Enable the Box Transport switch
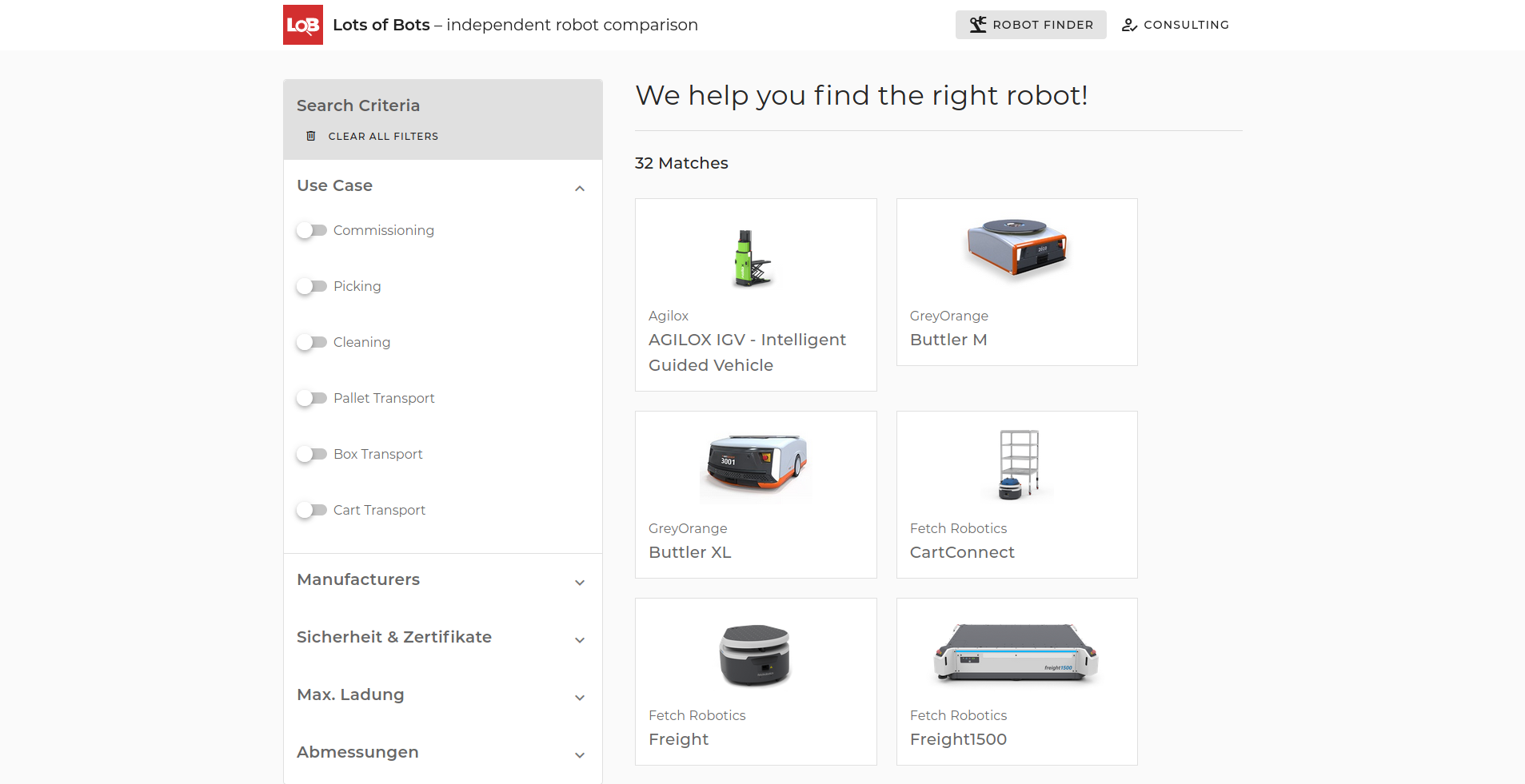Viewport: 1525px width, 784px height. click(x=311, y=454)
